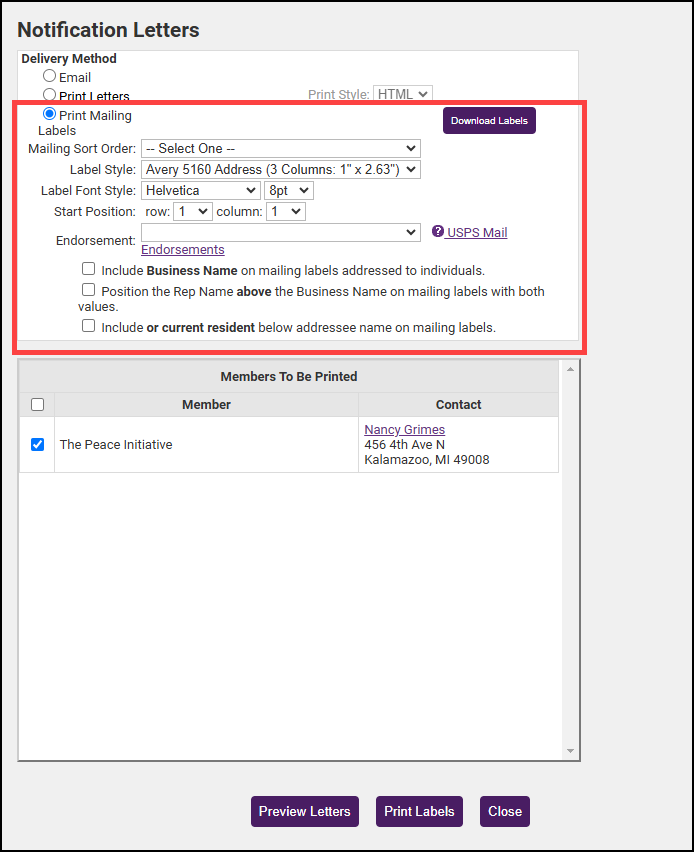Open the Nancy Grimes contact link
694x852 pixels.
pos(404,430)
